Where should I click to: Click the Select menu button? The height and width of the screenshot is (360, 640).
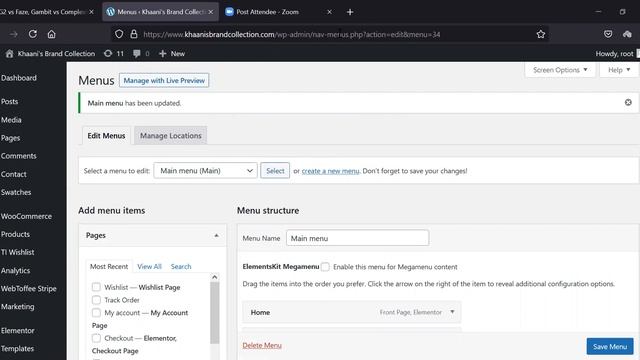point(275,171)
